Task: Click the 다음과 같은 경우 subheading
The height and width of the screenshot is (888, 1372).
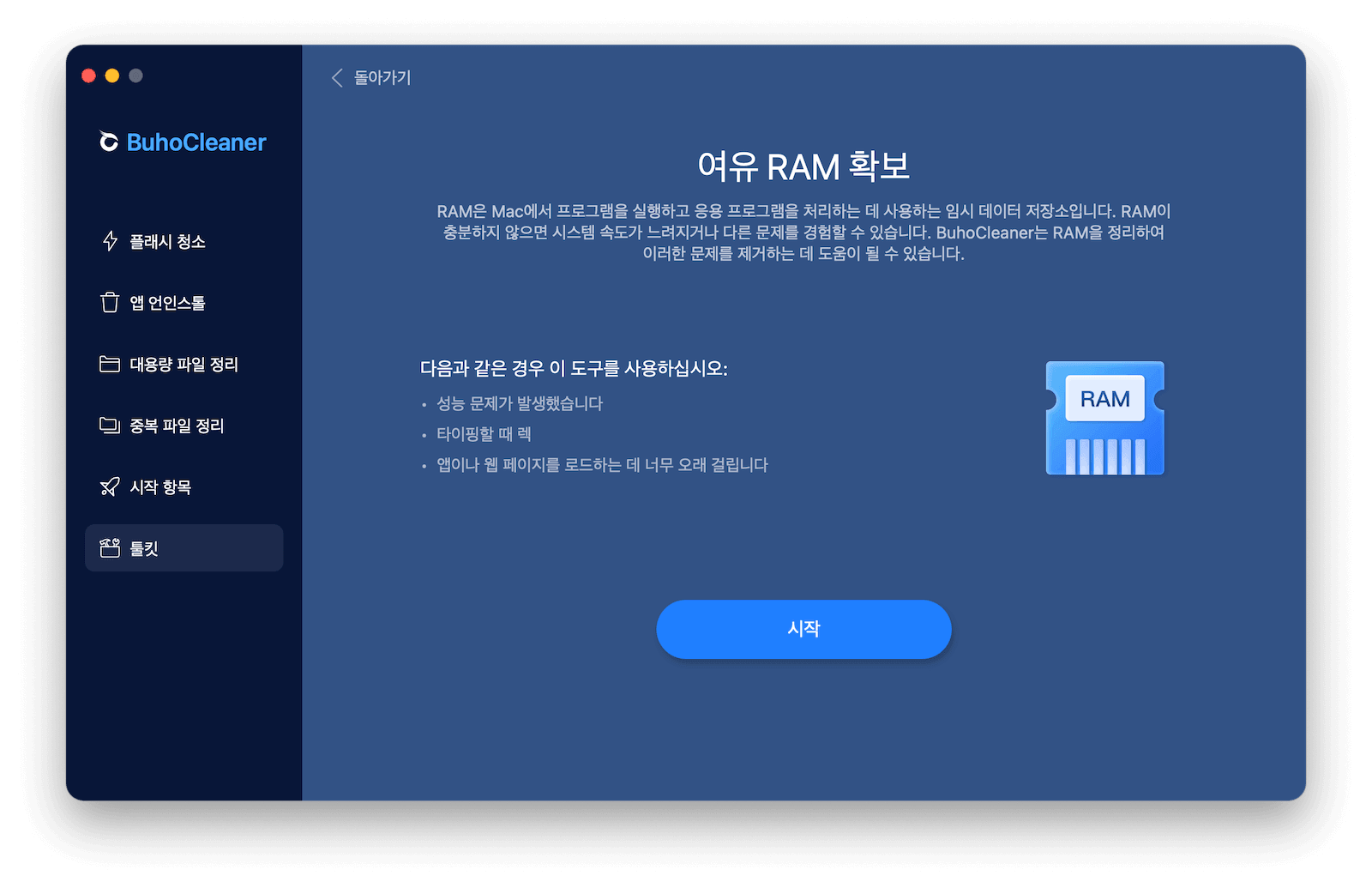Action: [574, 368]
